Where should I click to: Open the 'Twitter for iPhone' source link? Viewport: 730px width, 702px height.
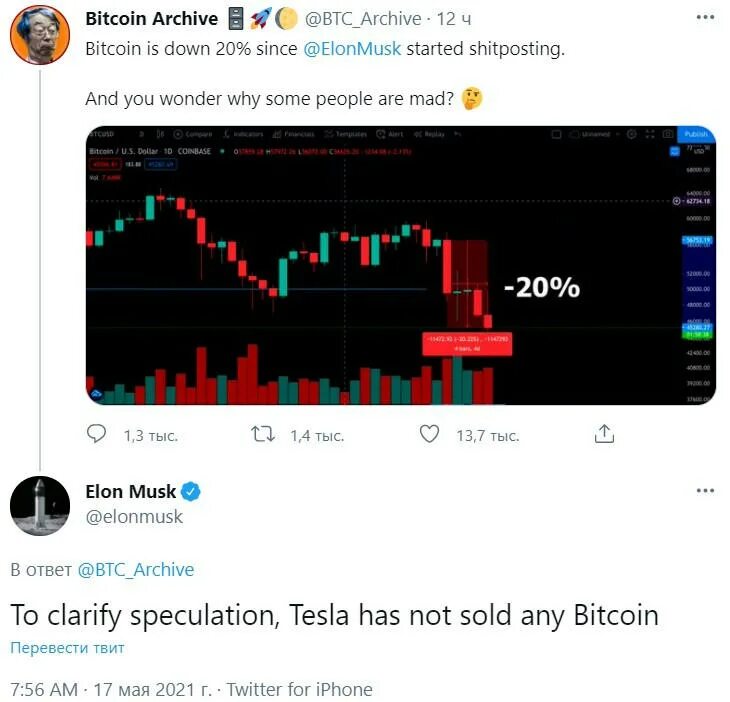pyautogui.click(x=300, y=690)
